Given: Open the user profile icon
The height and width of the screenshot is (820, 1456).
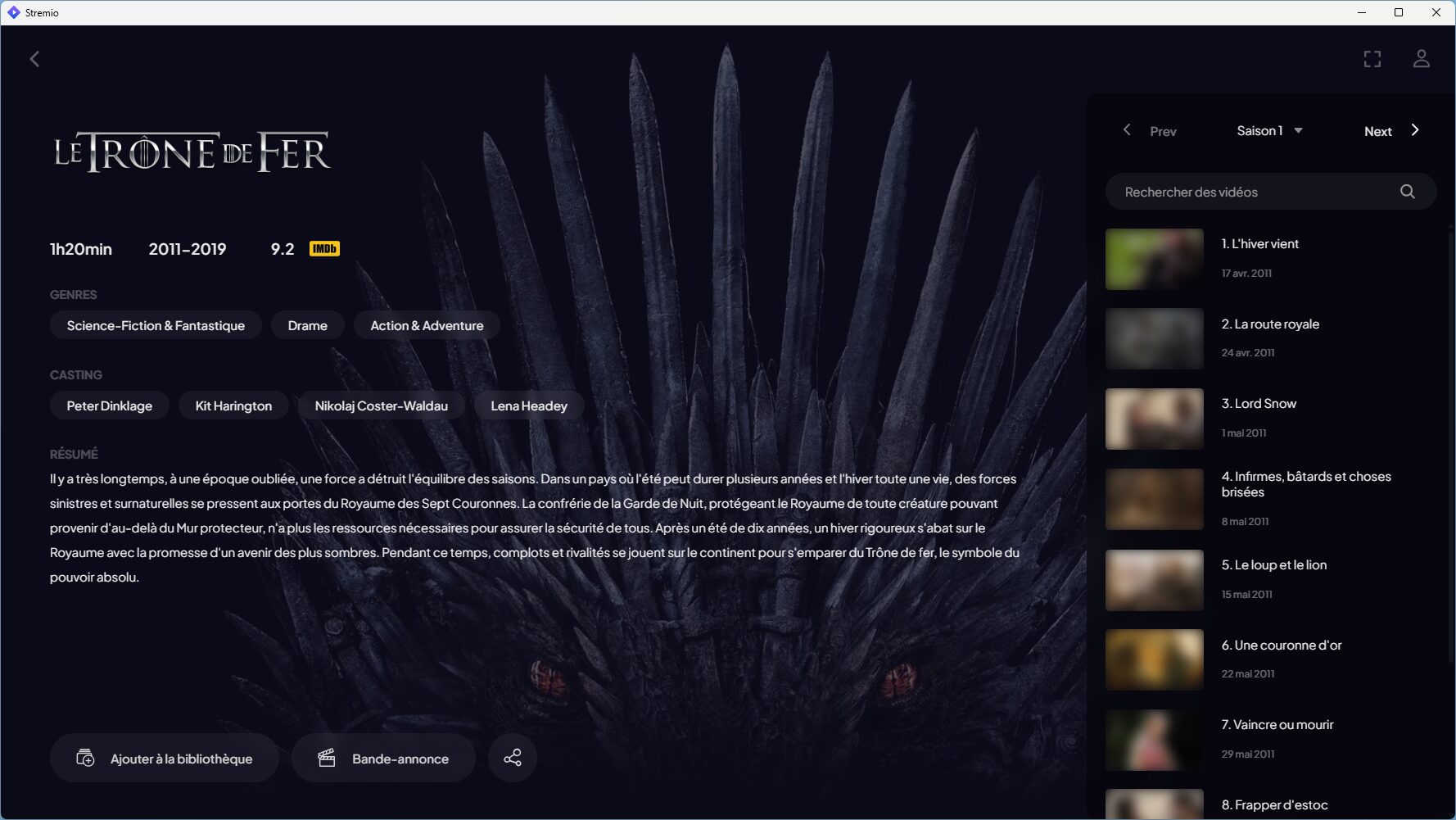Looking at the screenshot, I should coord(1422,59).
